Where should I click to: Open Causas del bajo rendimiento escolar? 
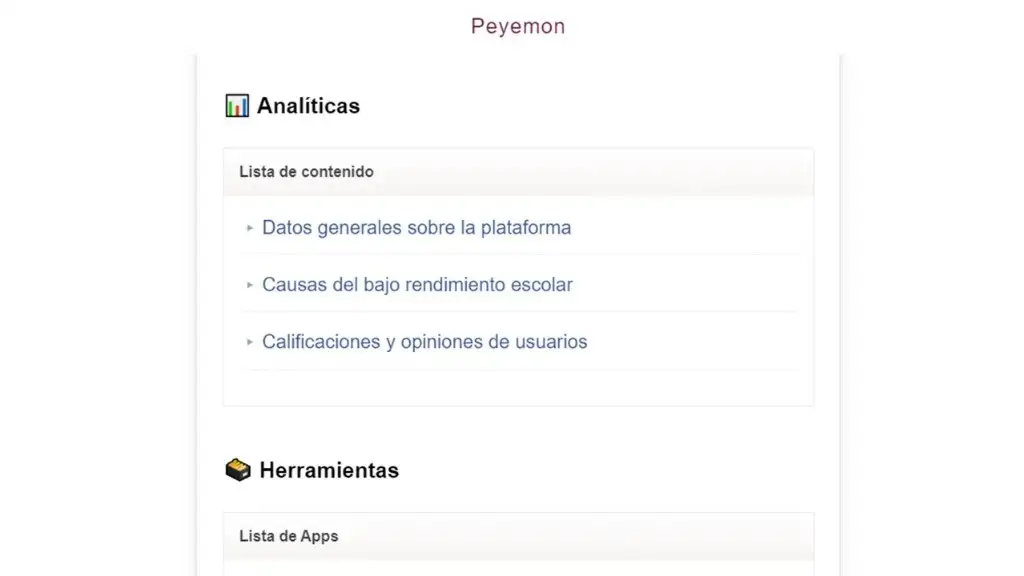(417, 285)
